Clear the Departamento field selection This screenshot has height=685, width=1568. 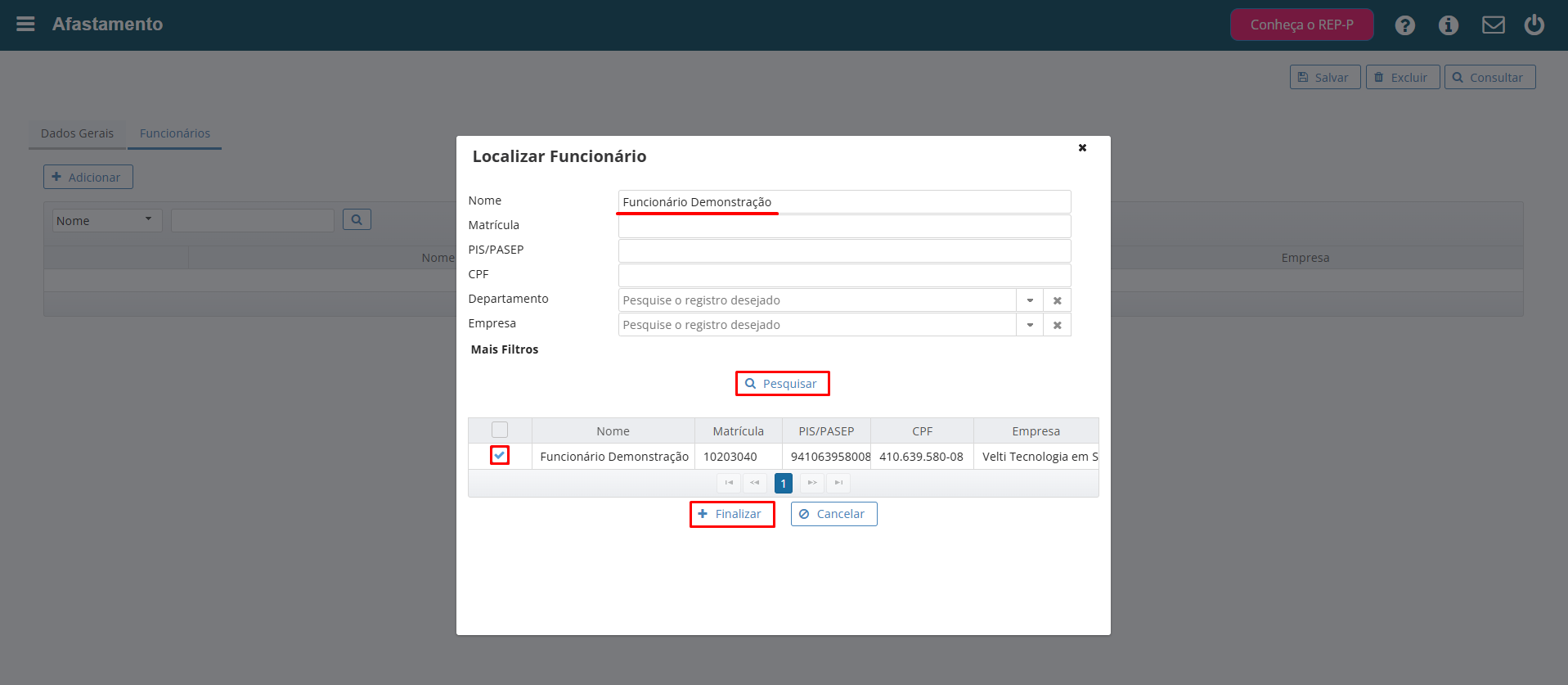[x=1057, y=300]
